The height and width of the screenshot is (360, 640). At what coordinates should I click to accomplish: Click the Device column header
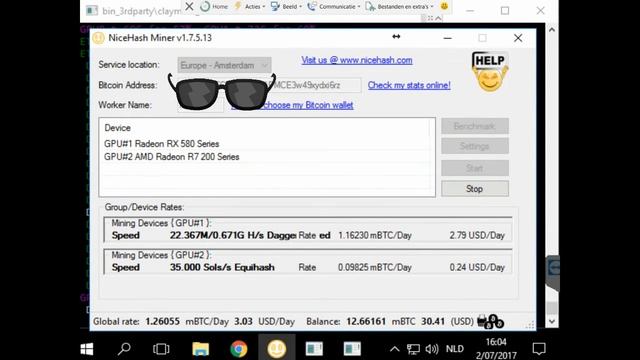pyautogui.click(x=118, y=128)
